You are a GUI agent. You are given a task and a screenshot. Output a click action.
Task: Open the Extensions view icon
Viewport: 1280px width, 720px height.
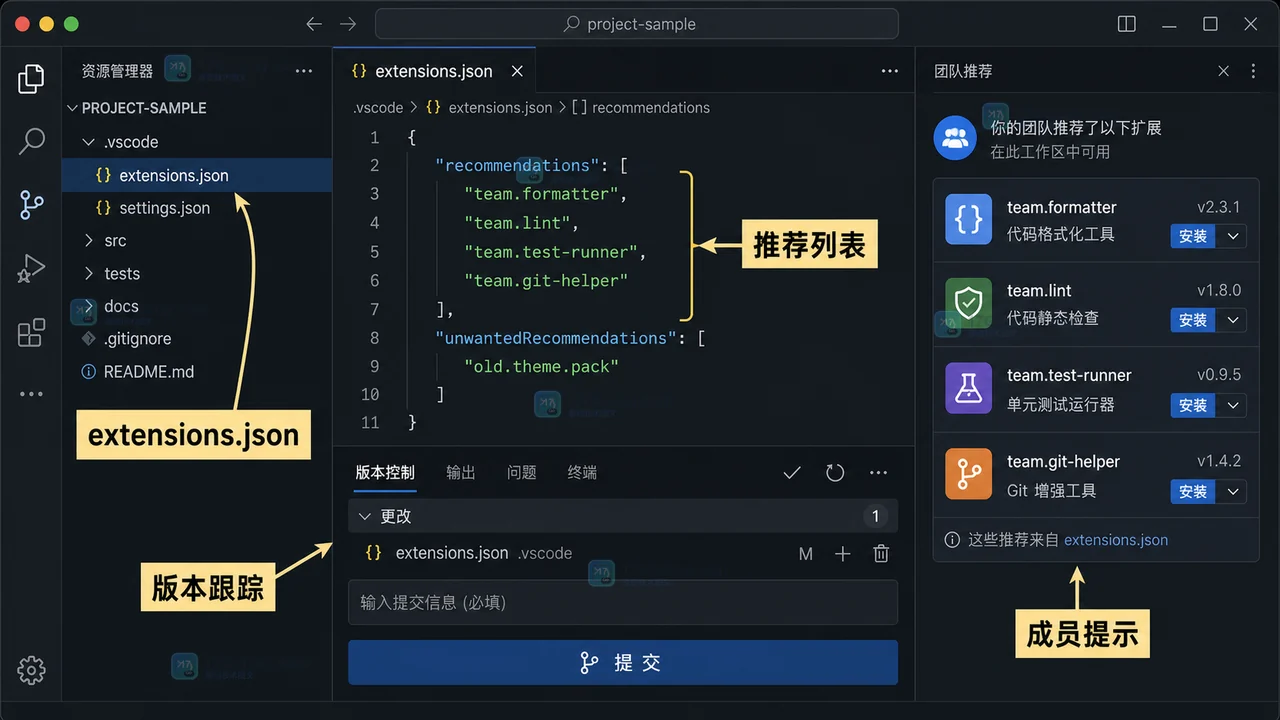tap(31, 332)
